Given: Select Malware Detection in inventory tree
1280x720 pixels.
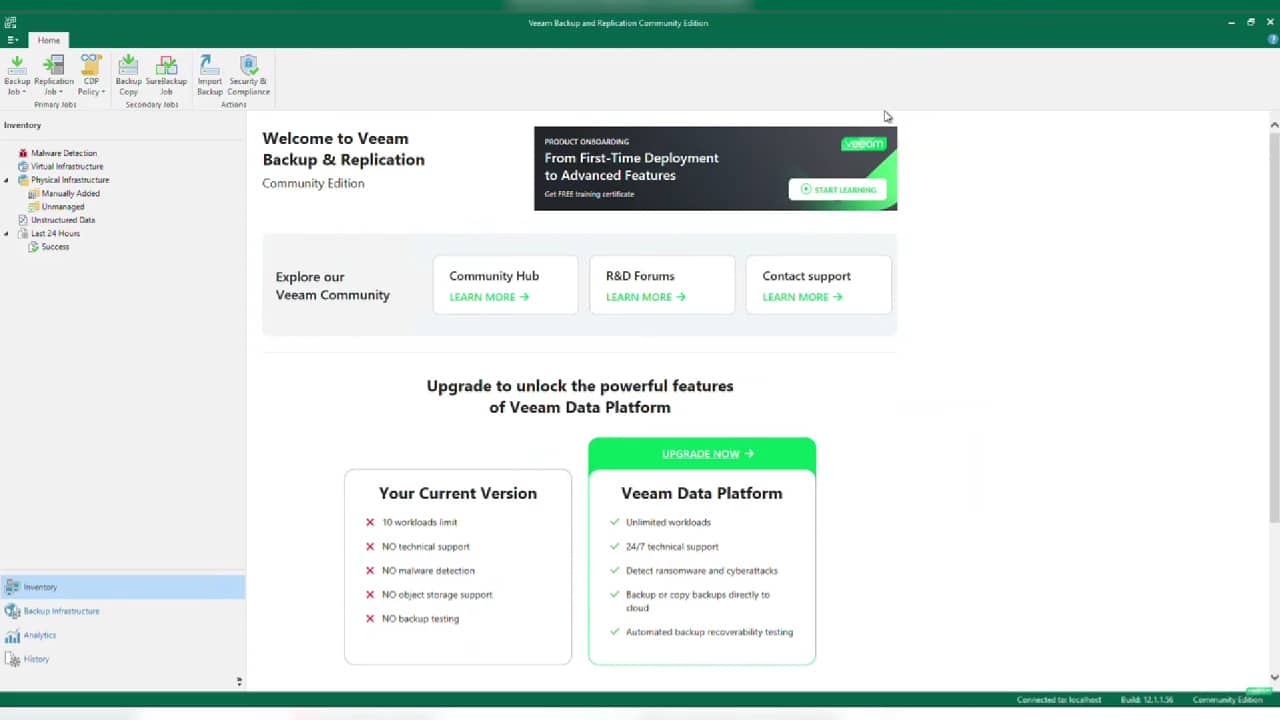Looking at the screenshot, I should tap(63, 153).
